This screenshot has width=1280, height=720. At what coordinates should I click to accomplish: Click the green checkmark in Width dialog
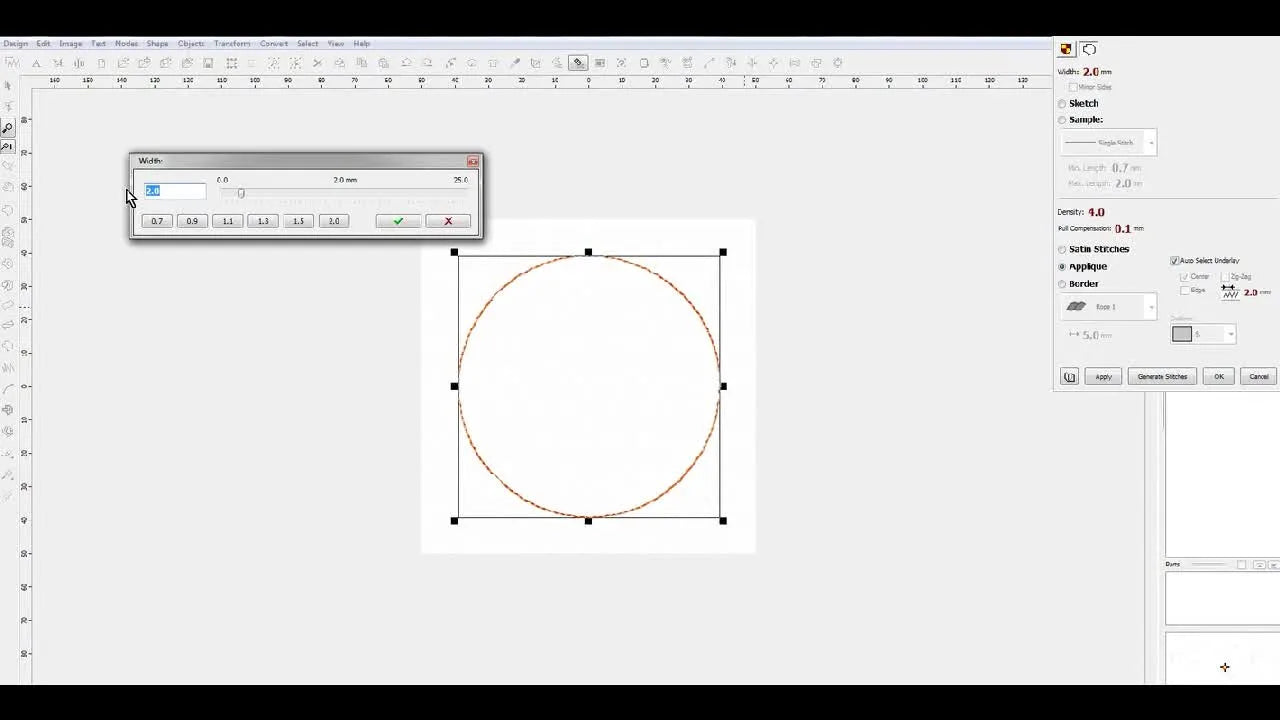[398, 221]
